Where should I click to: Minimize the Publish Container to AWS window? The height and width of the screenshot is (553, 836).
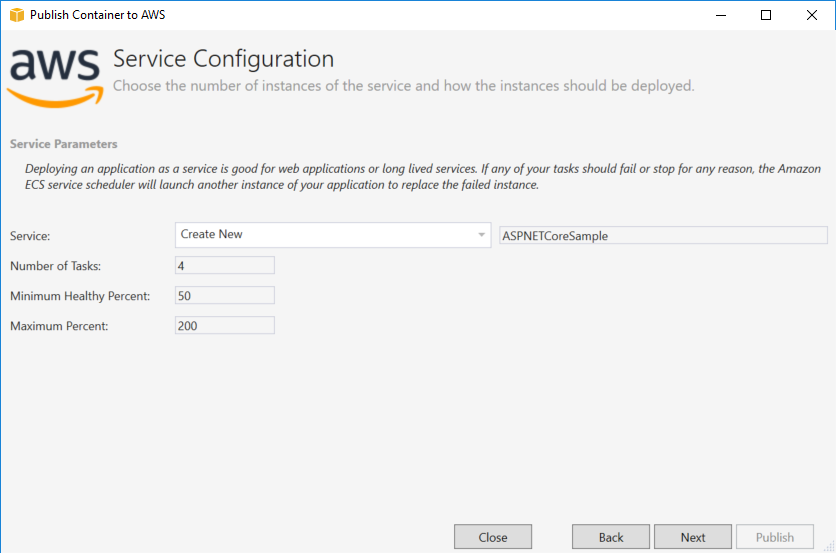[x=720, y=15]
